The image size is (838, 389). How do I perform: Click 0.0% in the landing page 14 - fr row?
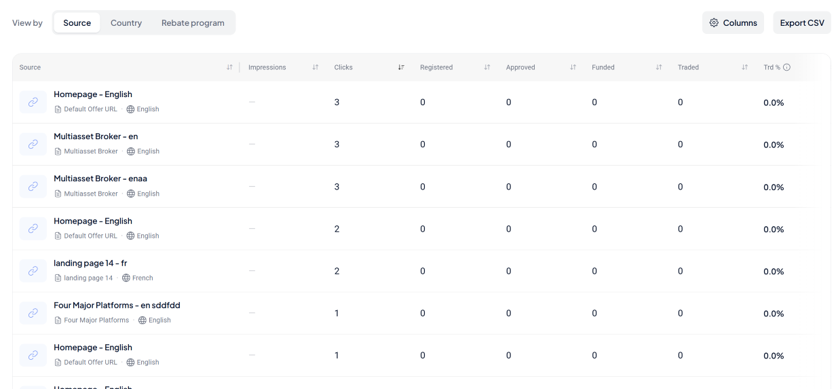pos(774,271)
